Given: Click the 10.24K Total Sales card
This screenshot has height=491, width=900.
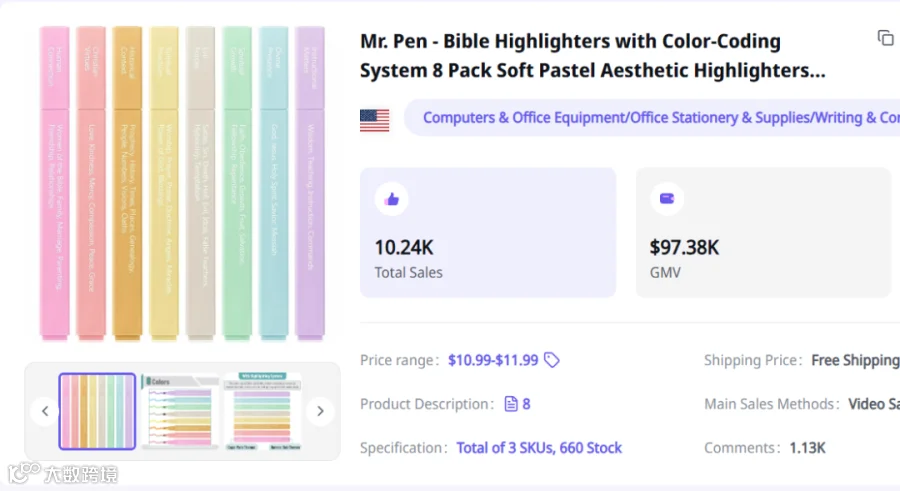Looking at the screenshot, I should coord(488,233).
